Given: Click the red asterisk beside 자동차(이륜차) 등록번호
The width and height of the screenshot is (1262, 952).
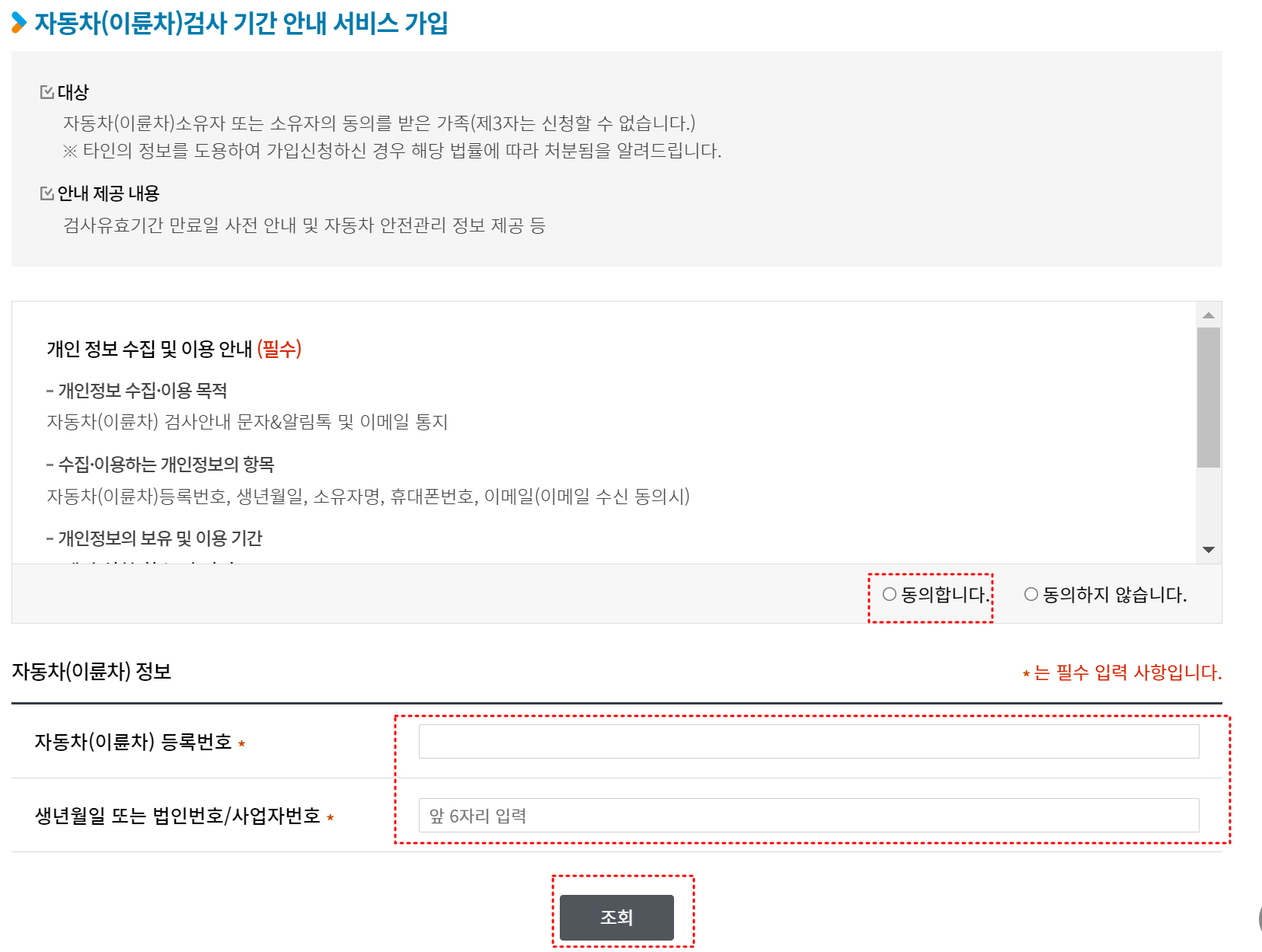Looking at the screenshot, I should 242,744.
